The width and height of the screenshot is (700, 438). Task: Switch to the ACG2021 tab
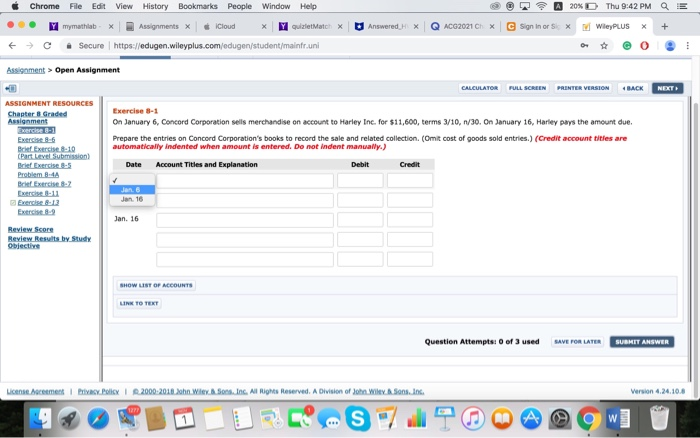[x=463, y=26]
